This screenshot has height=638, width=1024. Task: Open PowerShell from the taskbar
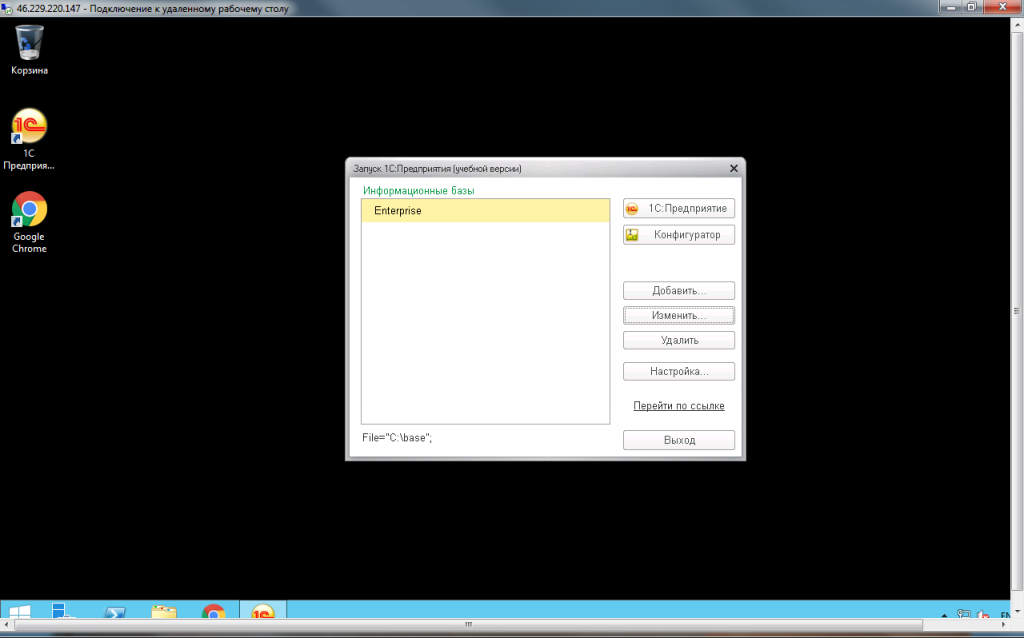115,611
